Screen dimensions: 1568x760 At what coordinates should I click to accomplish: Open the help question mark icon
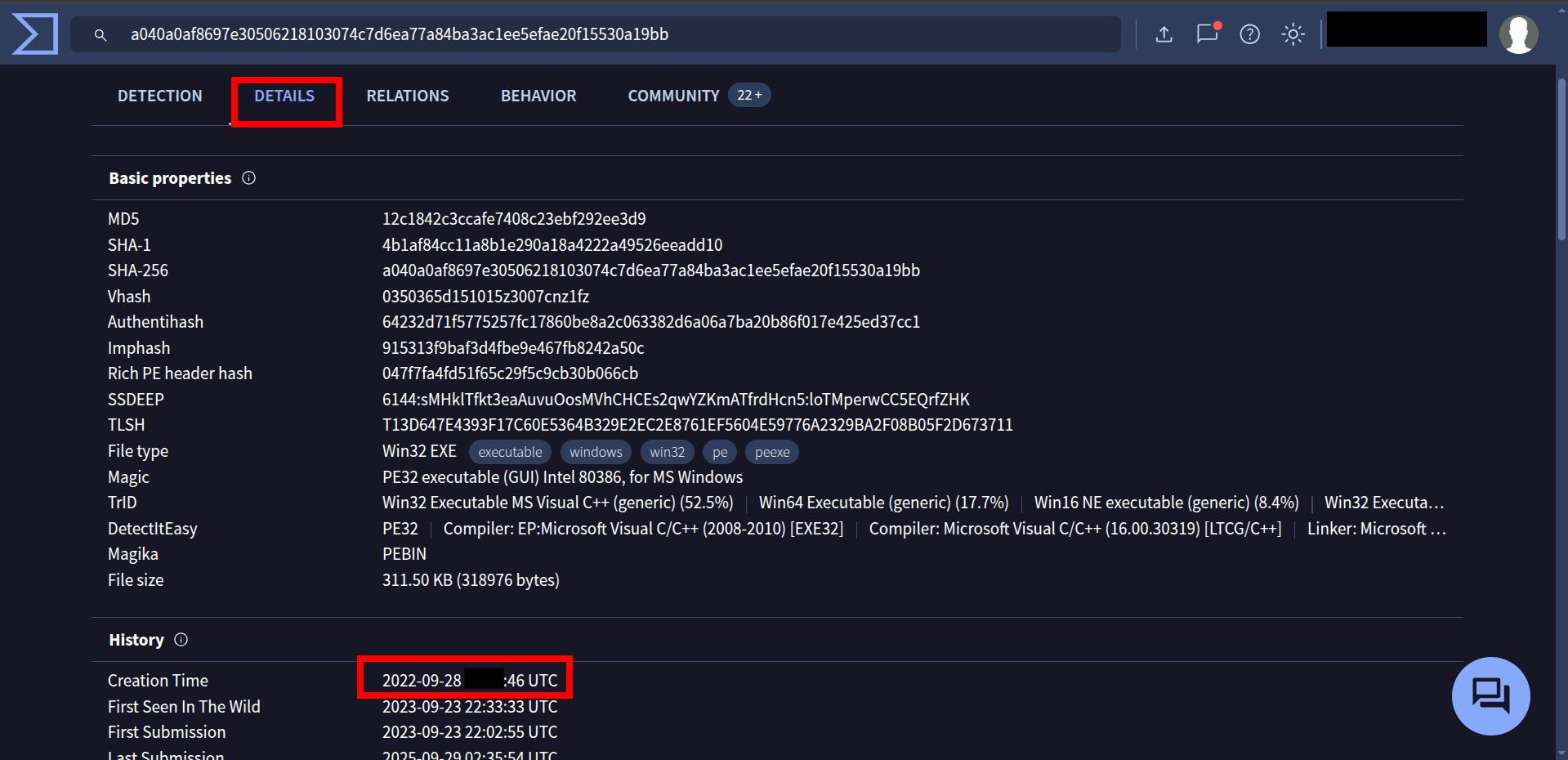[1249, 34]
